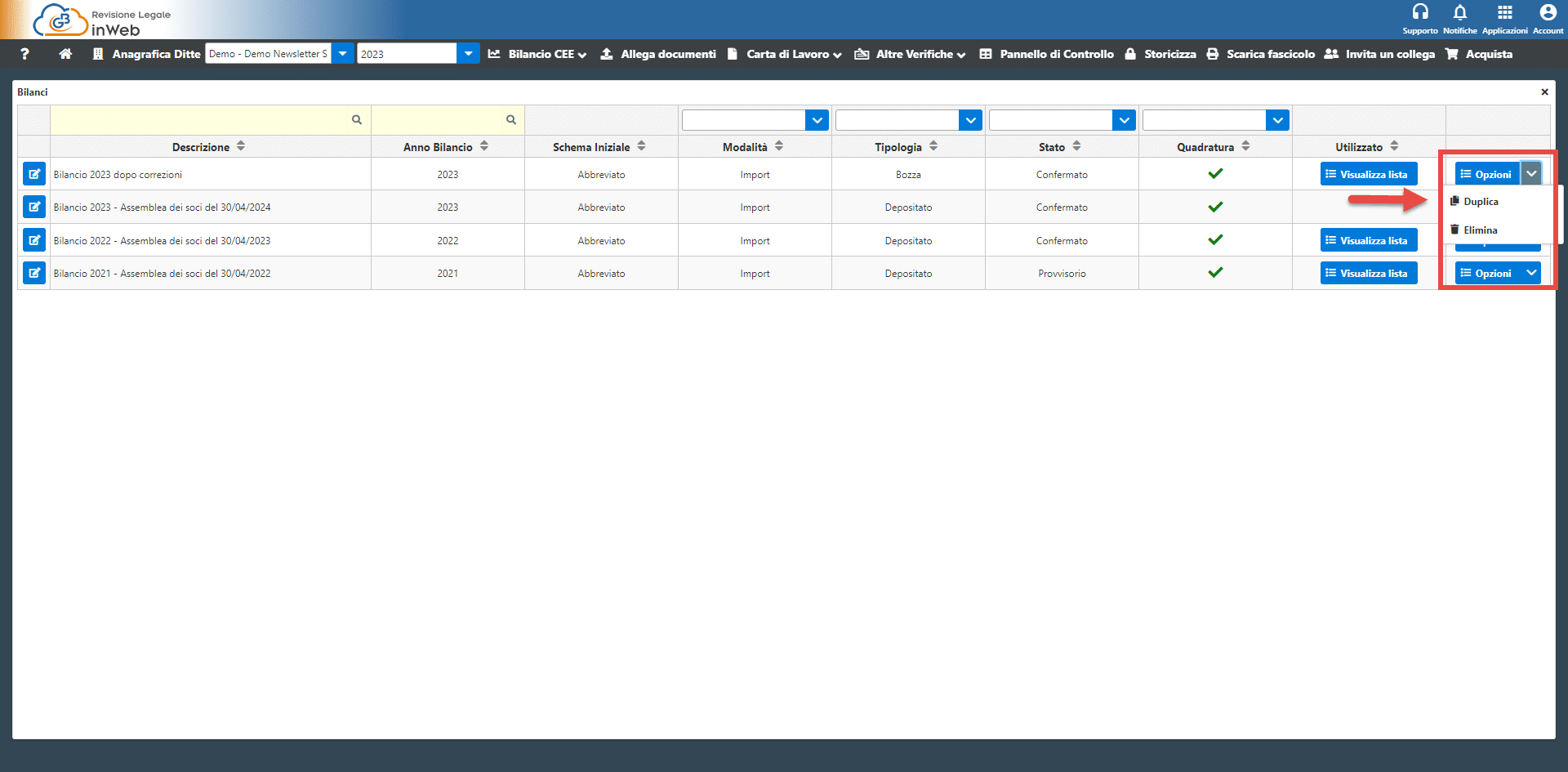This screenshot has height=772, width=1568.
Task: Expand Opzioni arrow for Bilancio 2021 row
Action: tap(1531, 273)
